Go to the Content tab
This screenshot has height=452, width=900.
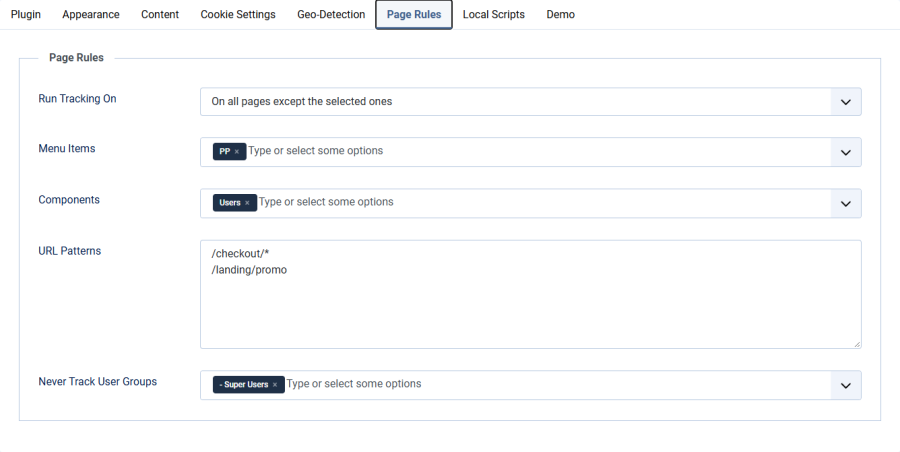pos(160,14)
